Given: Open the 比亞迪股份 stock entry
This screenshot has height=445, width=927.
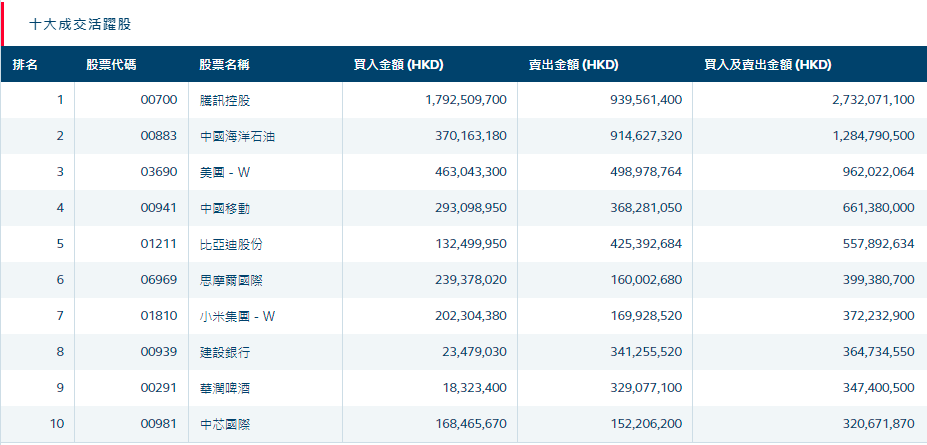Looking at the screenshot, I should pos(230,244).
